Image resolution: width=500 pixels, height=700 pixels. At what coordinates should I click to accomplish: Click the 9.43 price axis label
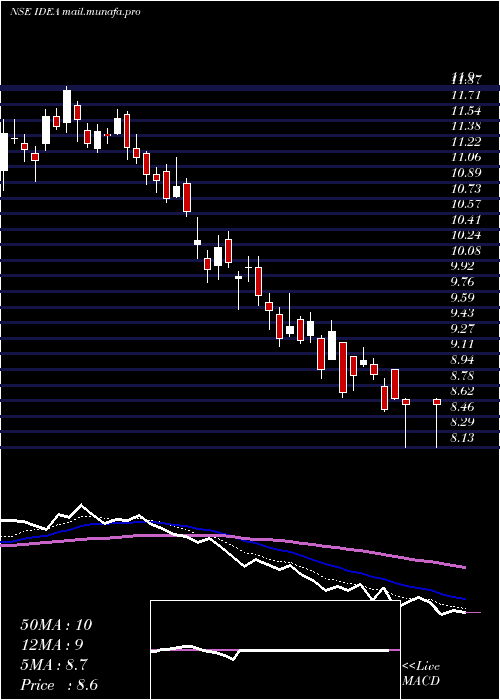[463, 312]
